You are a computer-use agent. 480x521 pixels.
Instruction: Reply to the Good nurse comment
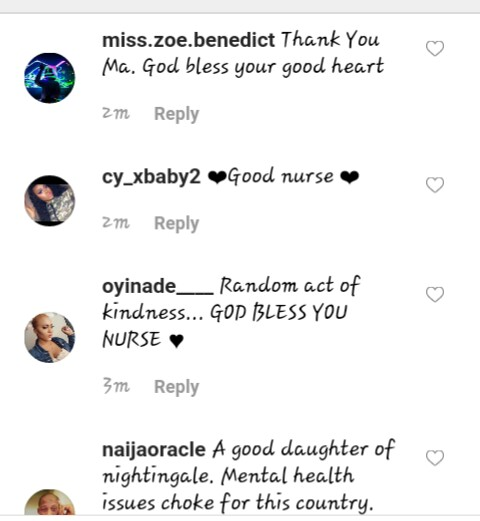pos(176,224)
